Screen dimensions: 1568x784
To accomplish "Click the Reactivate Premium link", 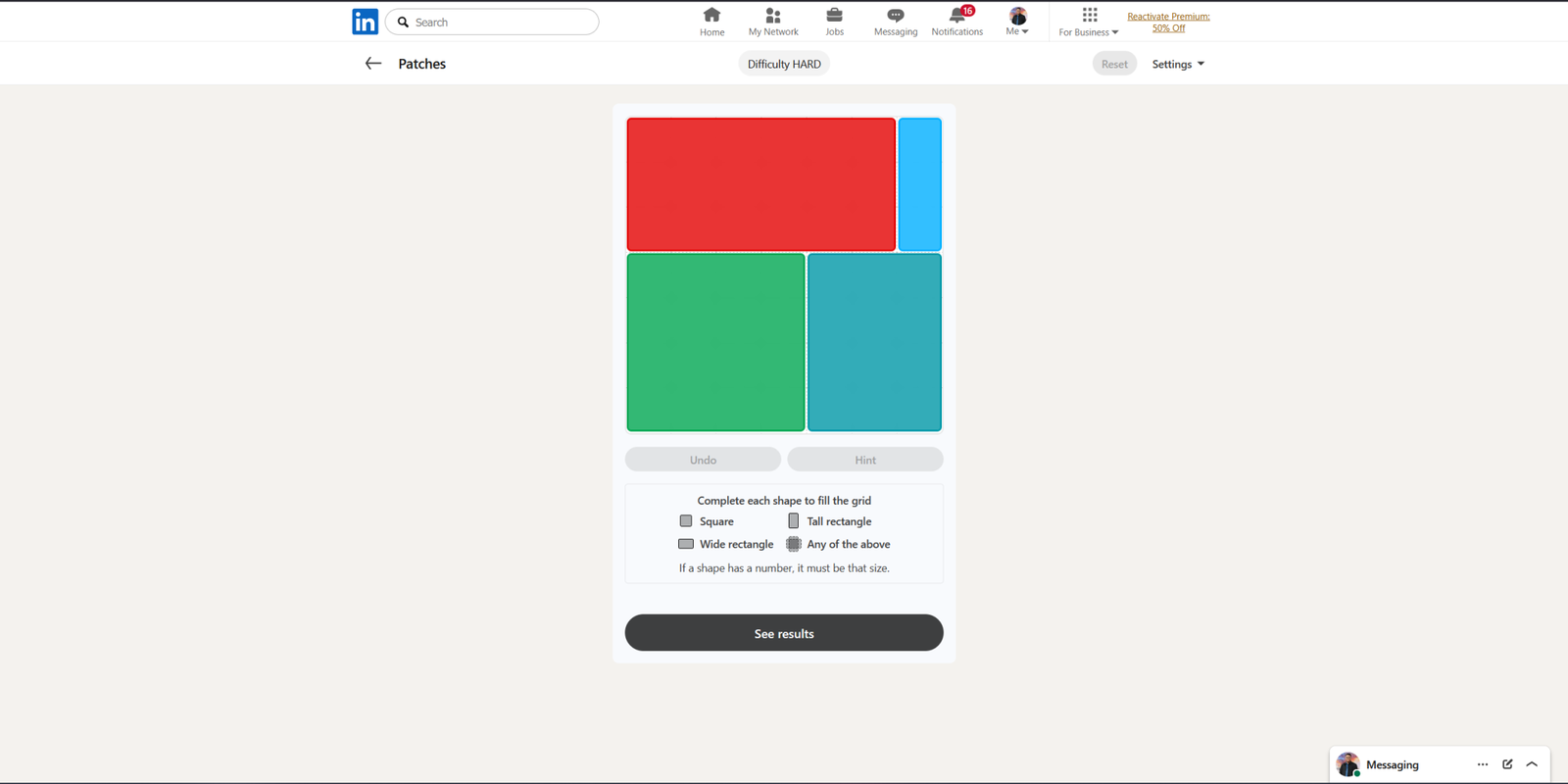I will coord(1168,22).
